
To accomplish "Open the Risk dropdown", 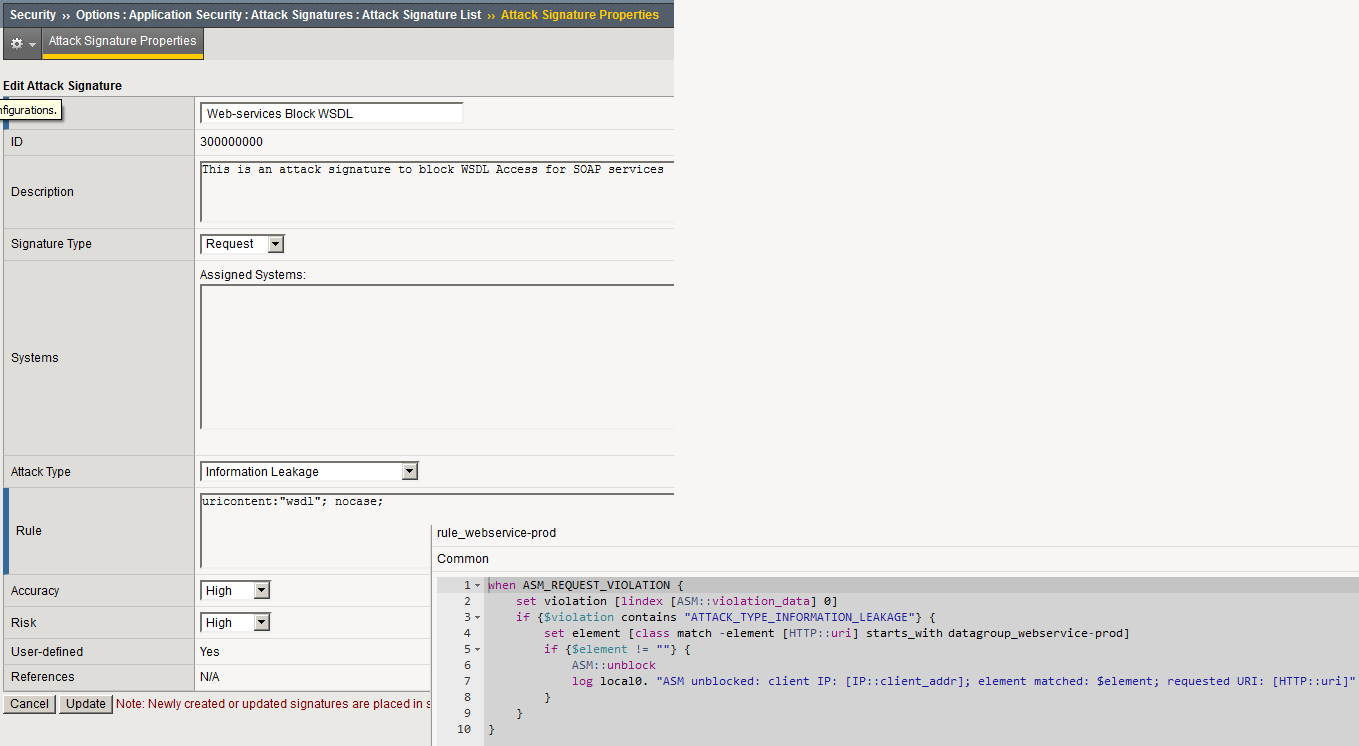I will click(x=235, y=623).
